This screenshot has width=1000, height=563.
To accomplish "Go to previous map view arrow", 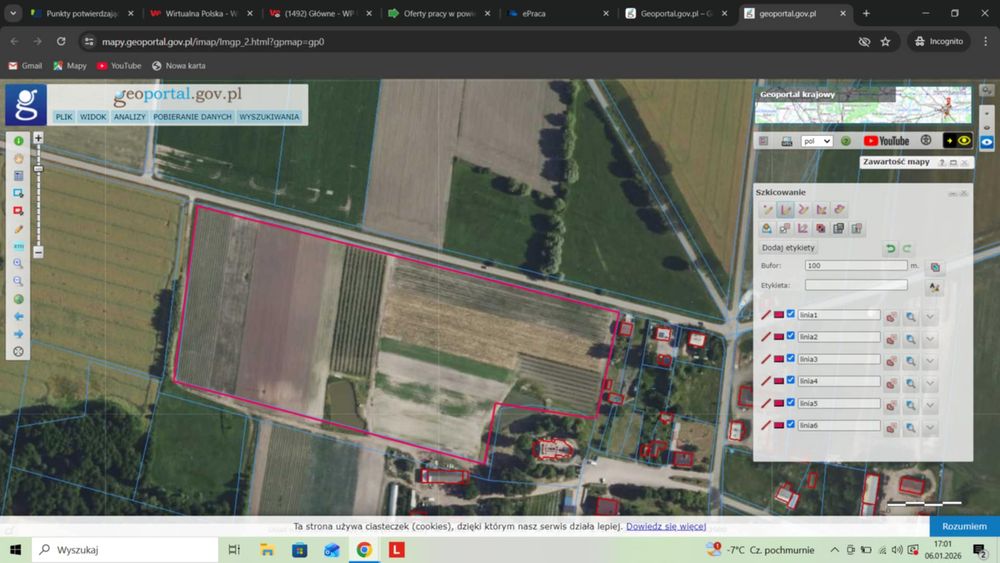I will pyautogui.click(x=18, y=316).
